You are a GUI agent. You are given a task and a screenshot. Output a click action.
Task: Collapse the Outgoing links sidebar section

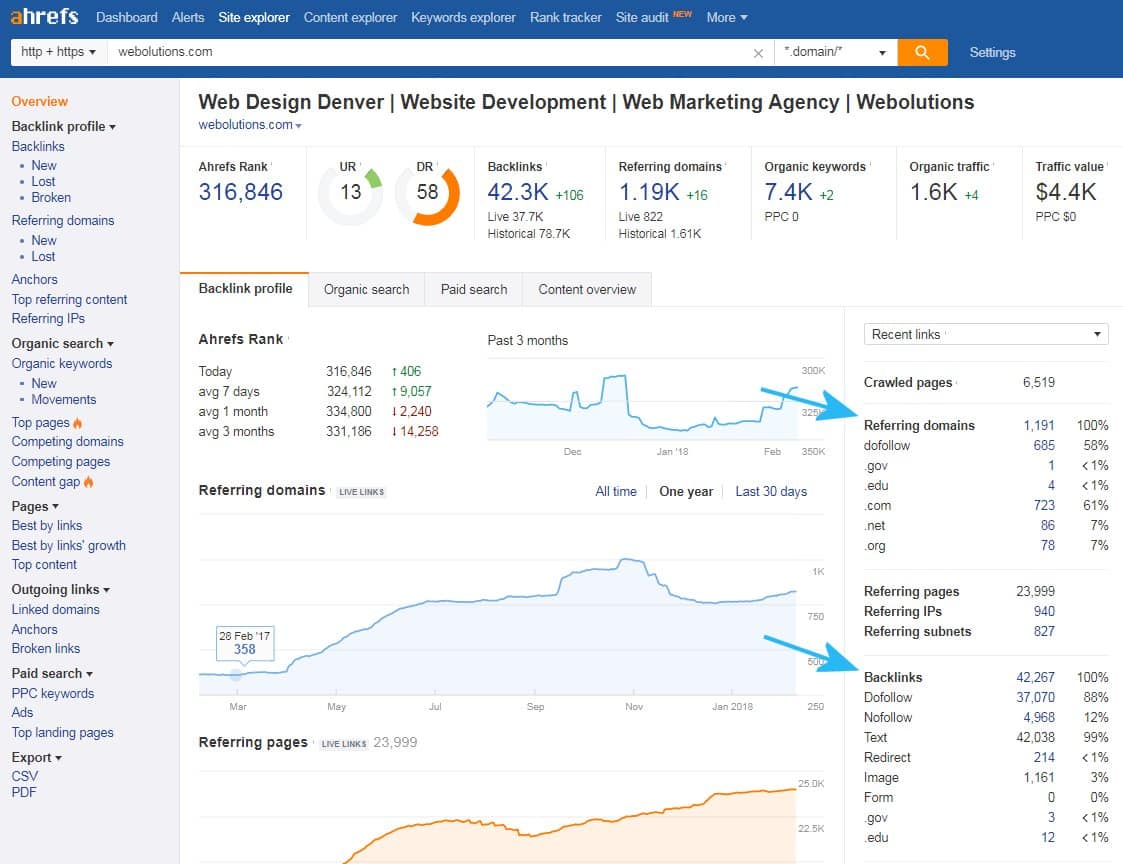coord(61,590)
